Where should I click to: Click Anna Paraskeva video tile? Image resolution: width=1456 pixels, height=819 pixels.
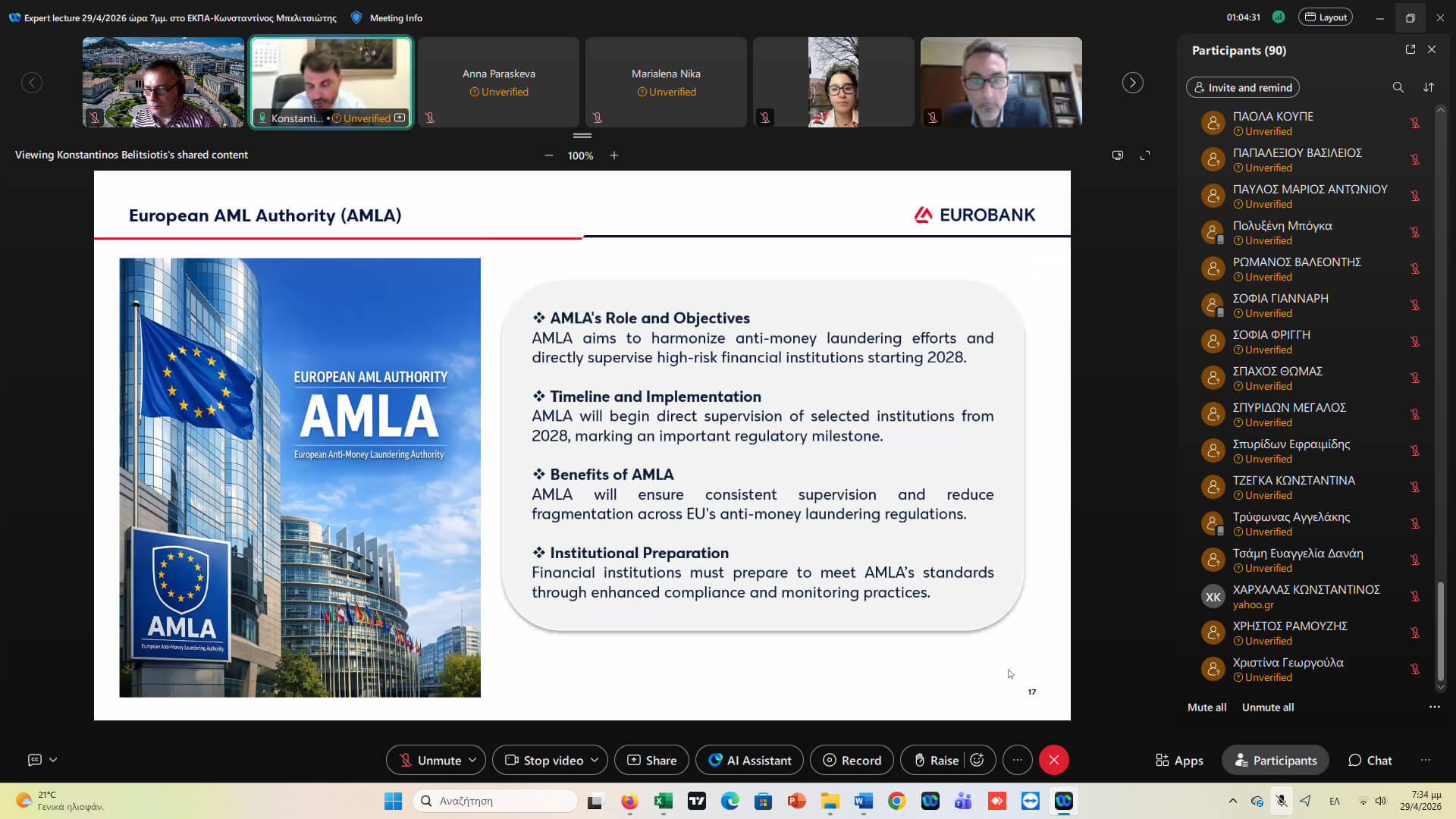pyautogui.click(x=498, y=82)
